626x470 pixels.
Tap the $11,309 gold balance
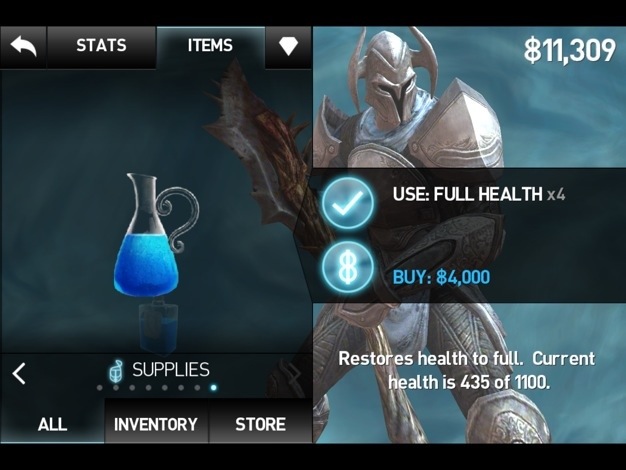570,51
